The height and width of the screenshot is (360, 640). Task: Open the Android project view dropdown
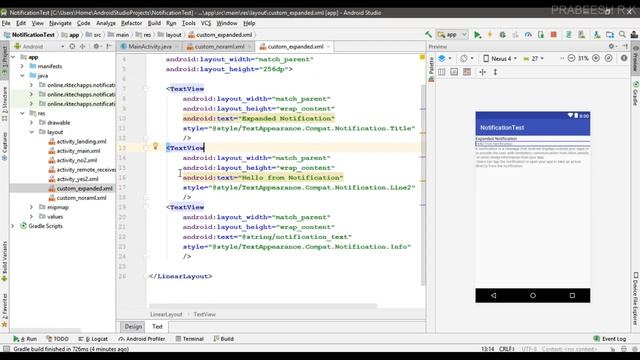tap(40, 47)
